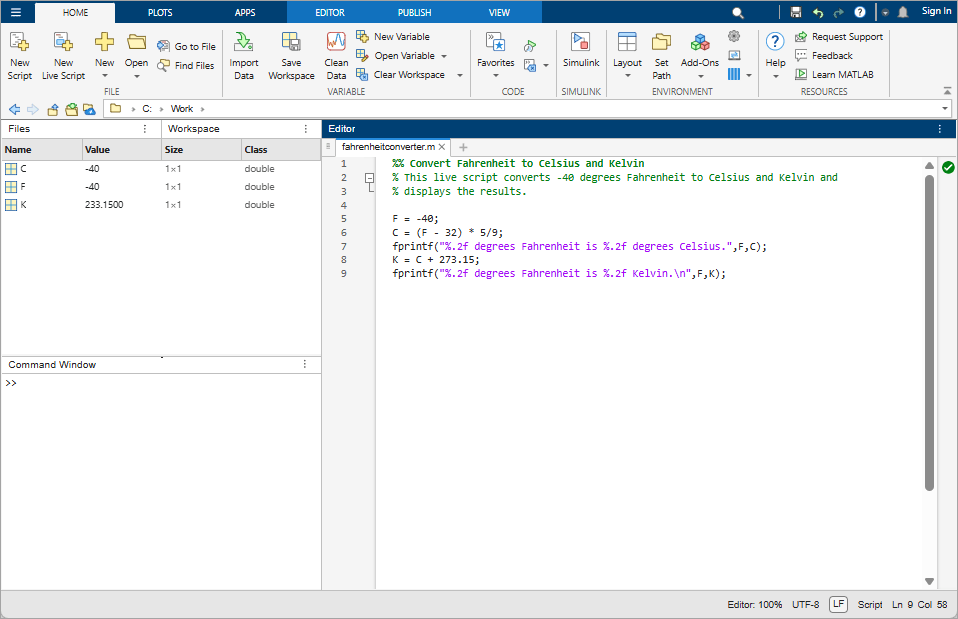The height and width of the screenshot is (619, 958).
Task: Select variable K in Workspace
Action: click(x=161, y=205)
